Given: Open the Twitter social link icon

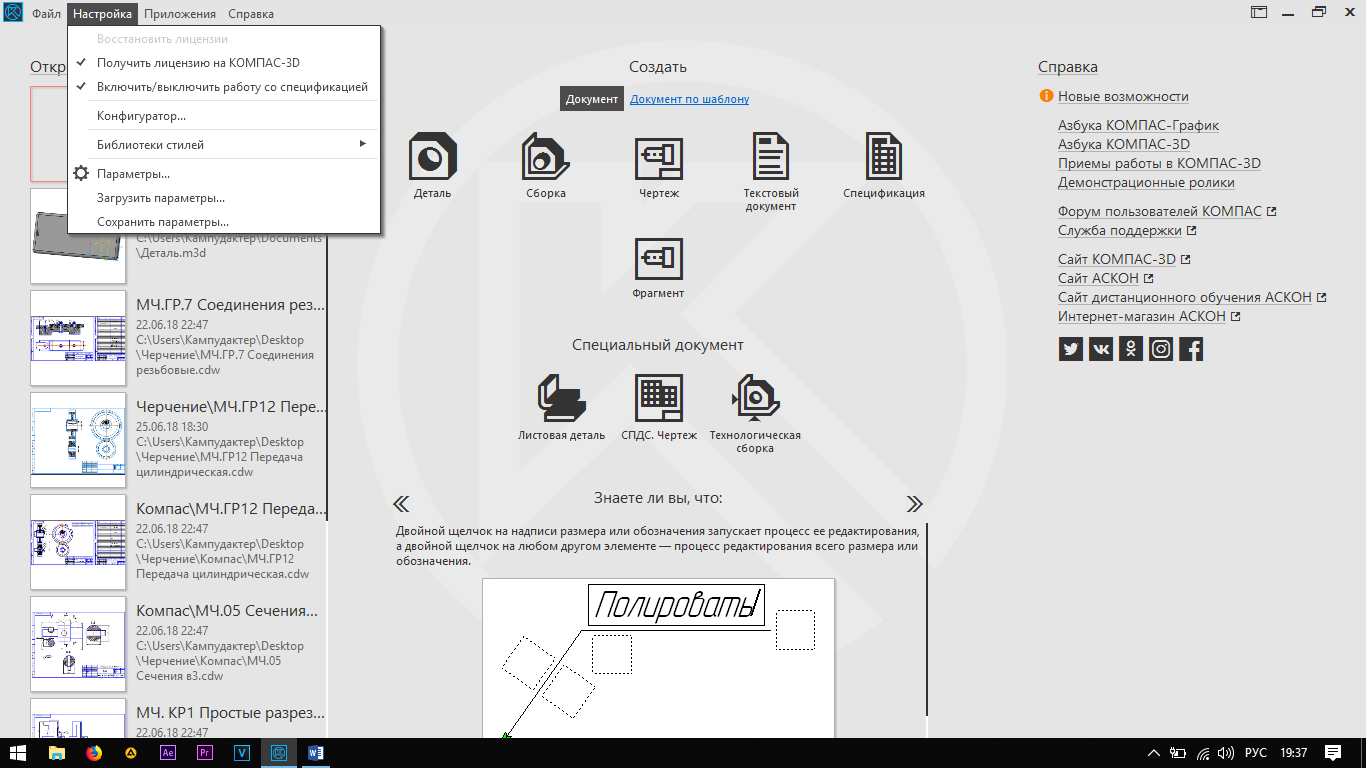Looking at the screenshot, I should coord(1071,349).
